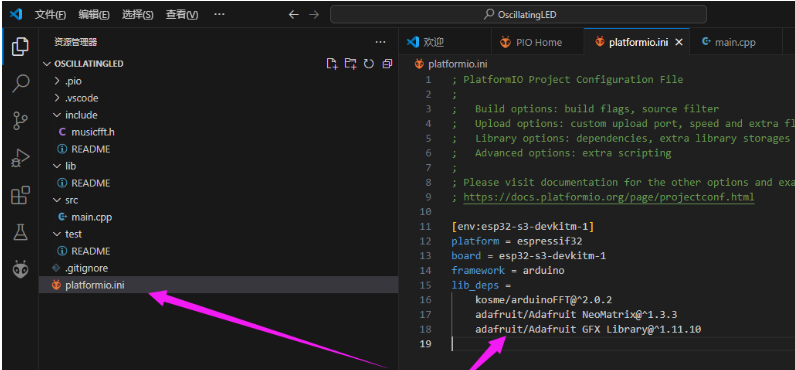This screenshot has width=795, height=370.
Task: Go forward in navigation history
Action: [314, 15]
